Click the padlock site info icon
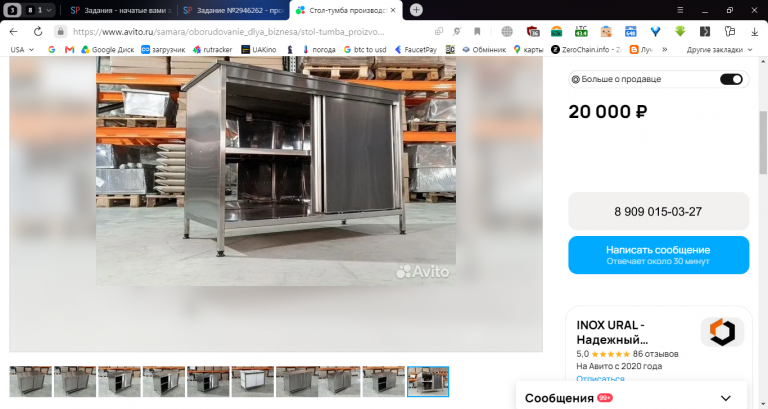Screen dimensions: 768x409 point(60,31)
